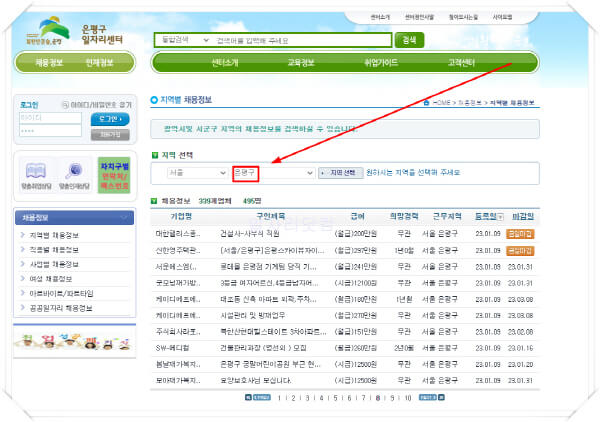Open the 시설관리 및 방재업무 job posting

[x=253, y=316]
